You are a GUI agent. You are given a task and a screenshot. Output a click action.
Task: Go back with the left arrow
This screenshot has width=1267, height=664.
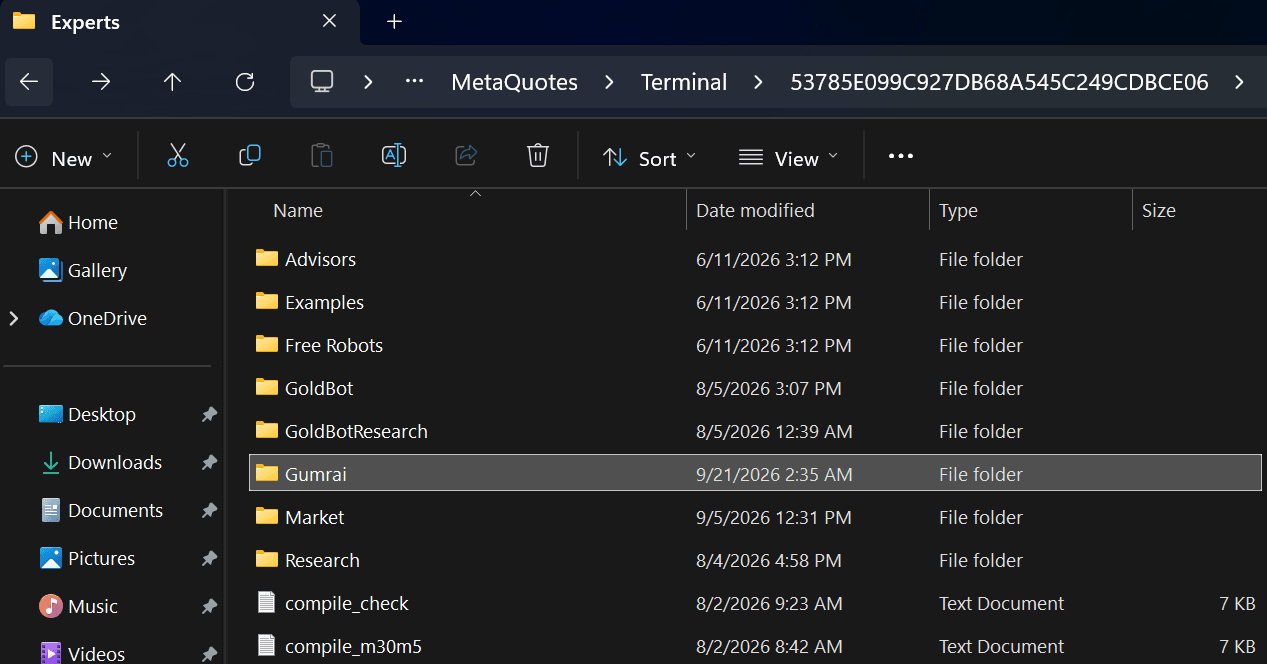click(x=29, y=82)
